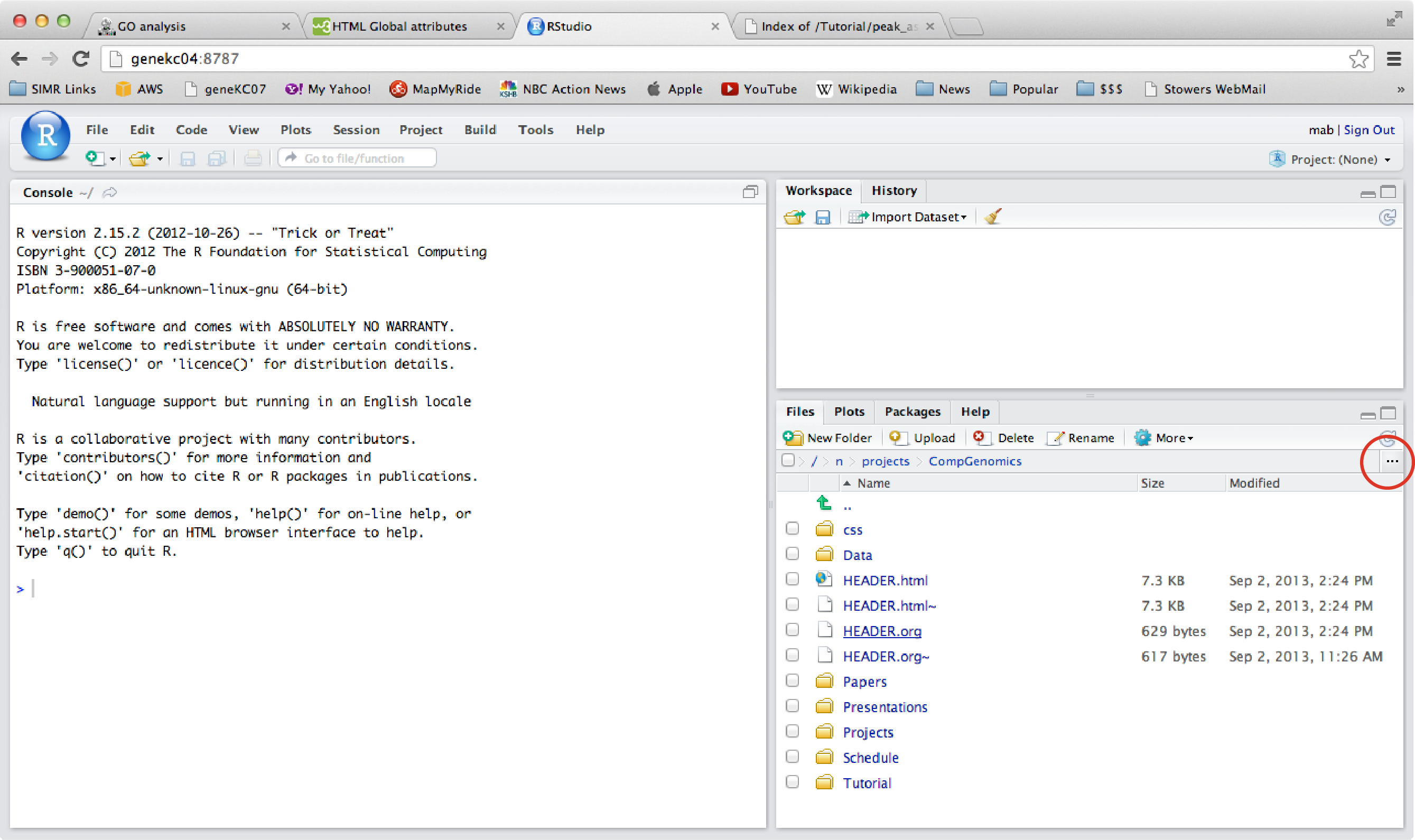Screen dimensions: 1415x840
Task: Click the open file folder icon
Action: coord(139,158)
